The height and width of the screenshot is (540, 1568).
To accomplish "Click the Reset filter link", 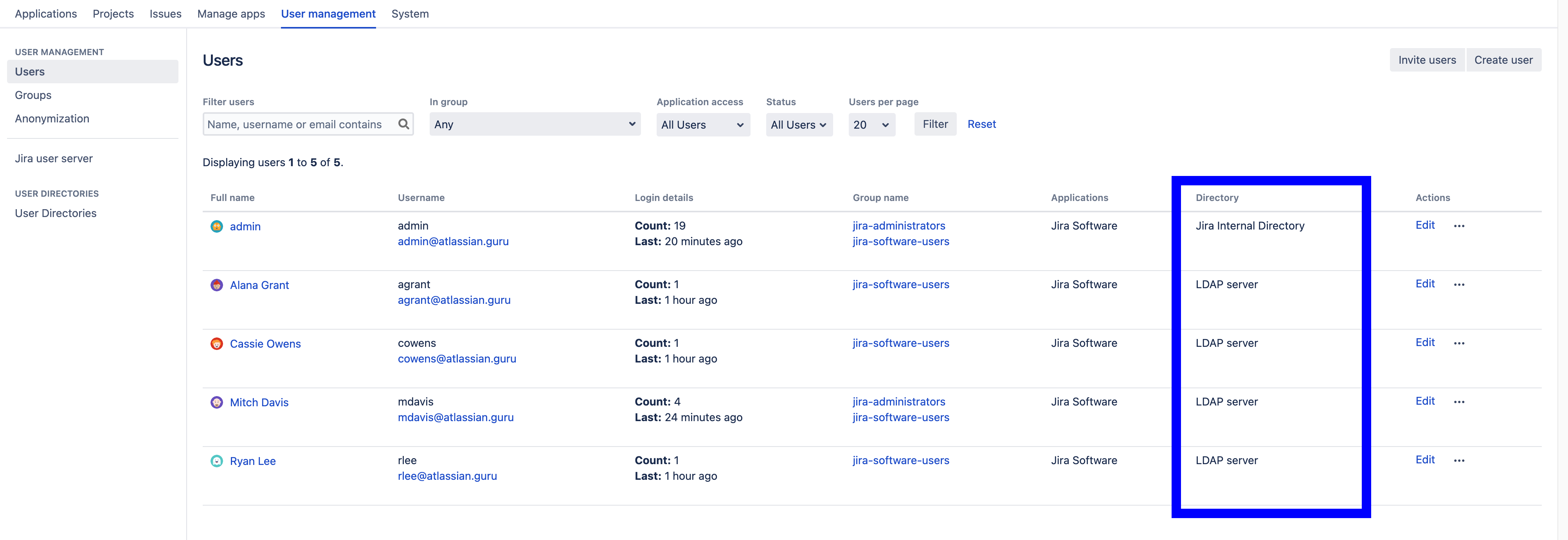I will [981, 124].
